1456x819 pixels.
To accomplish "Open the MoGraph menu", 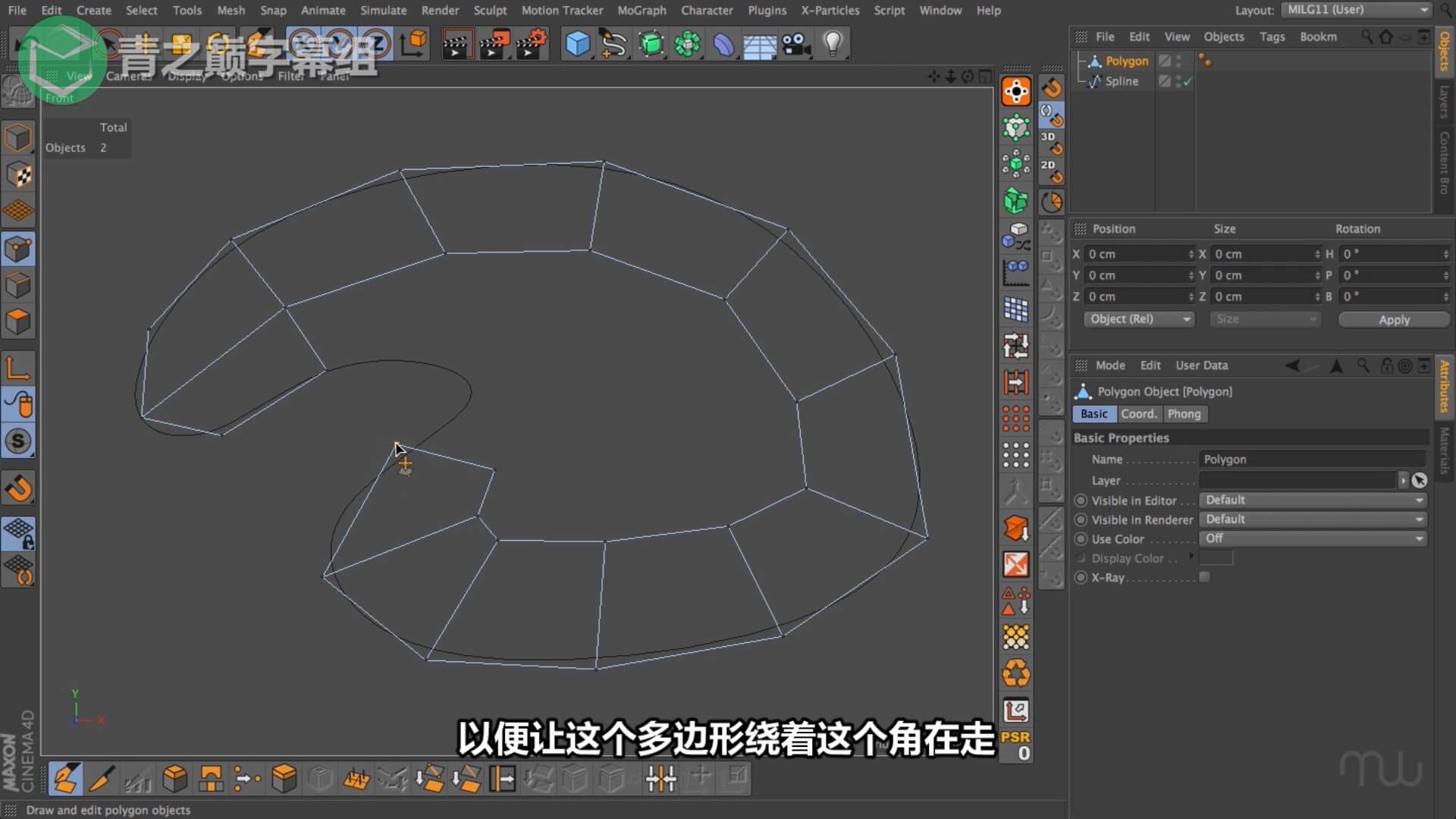I will pyautogui.click(x=642, y=10).
